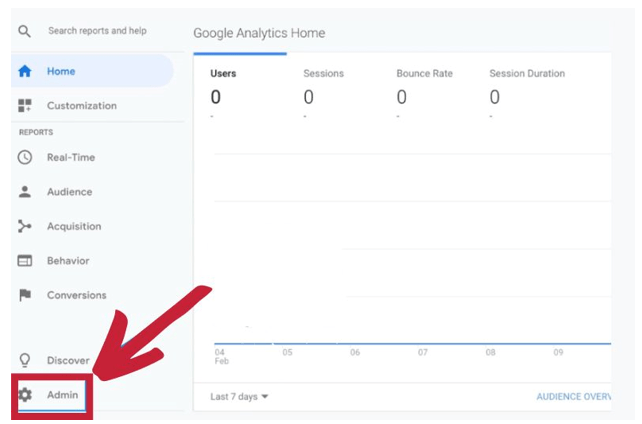Click the 04 Feb axis label
Screen dimensions: 642x424
coord(222,356)
